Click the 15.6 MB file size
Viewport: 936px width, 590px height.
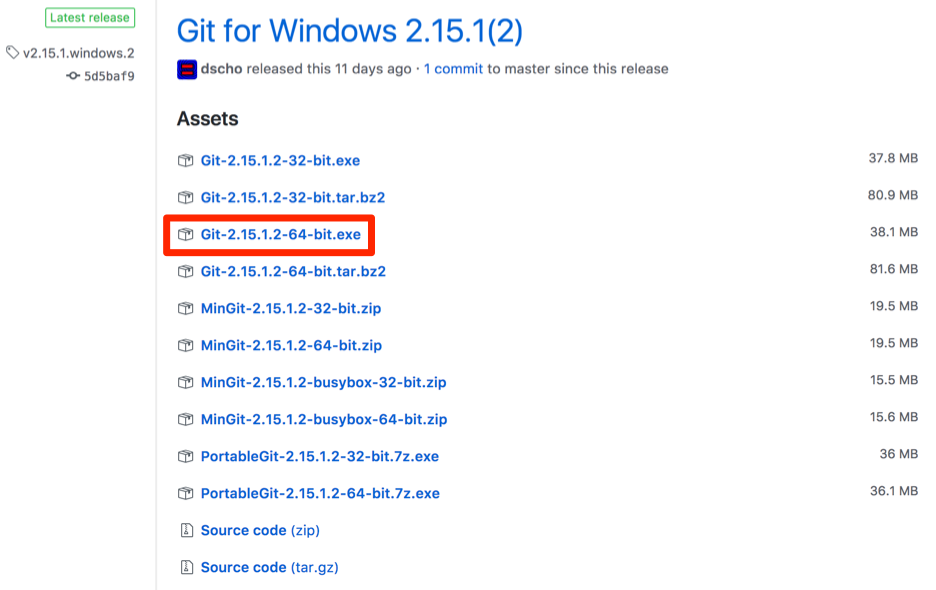894,417
